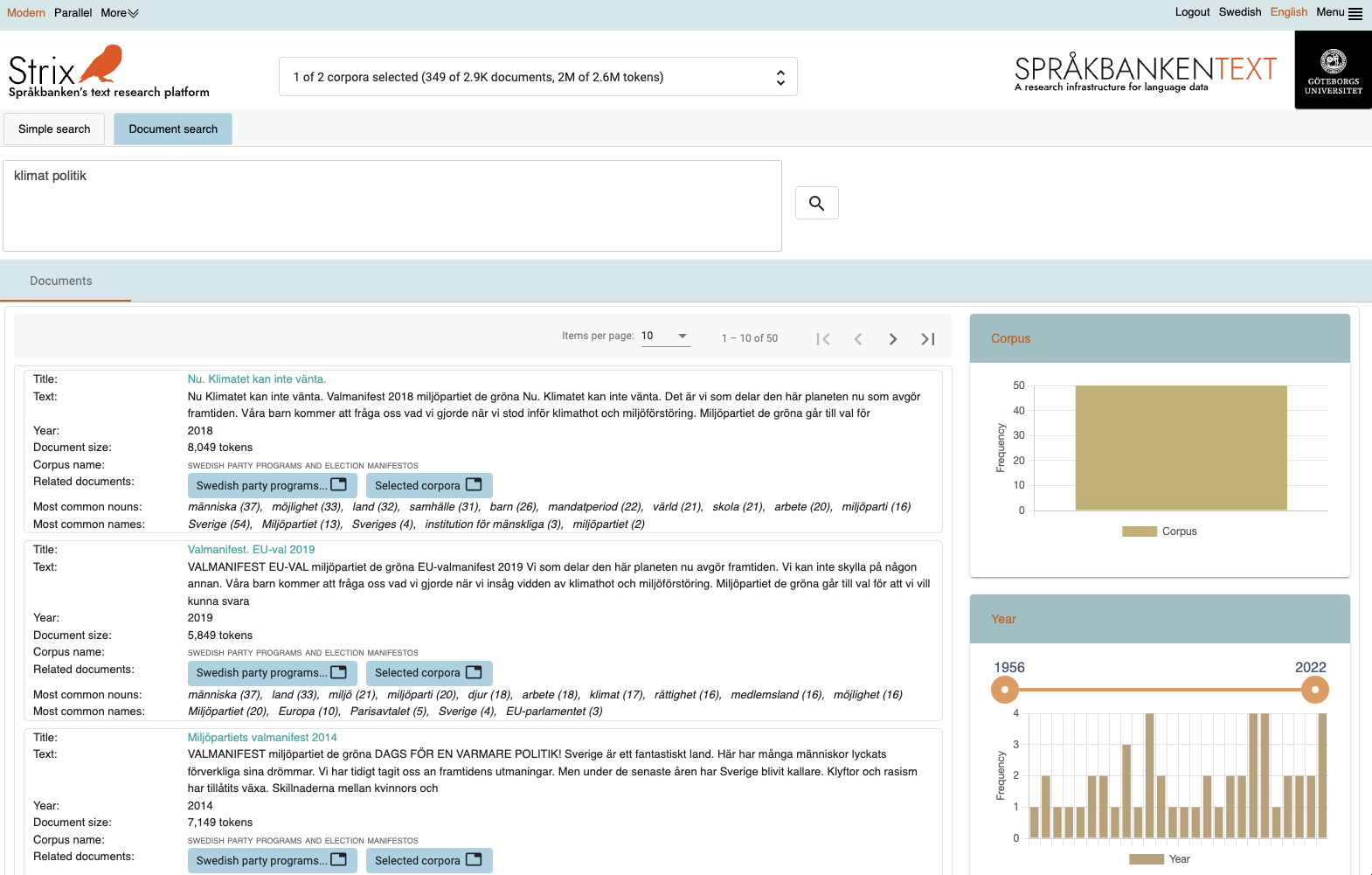Viewport: 1372px width, 875px height.
Task: Open Swedish party programs for EU-val 2019
Action: 272,673
